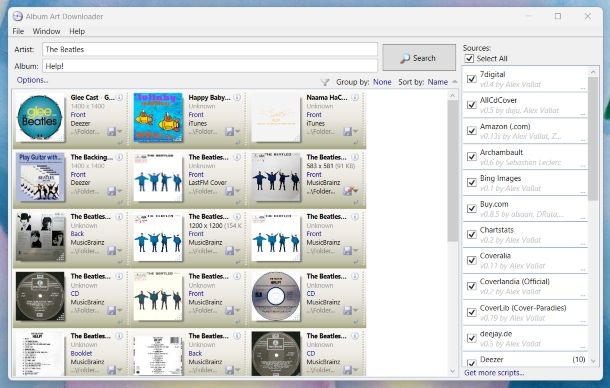This screenshot has width=610, height=388.
Task: Open save dropdown arrow on Naama HaC result
Action: 355,132
